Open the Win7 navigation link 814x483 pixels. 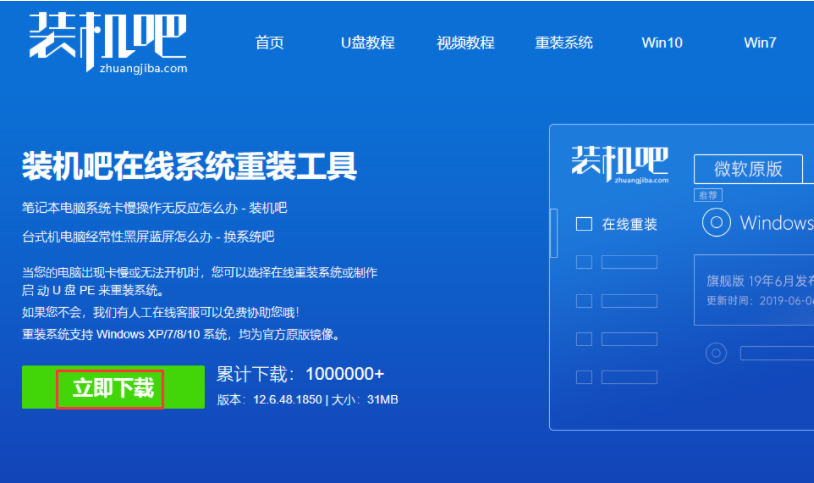point(759,43)
